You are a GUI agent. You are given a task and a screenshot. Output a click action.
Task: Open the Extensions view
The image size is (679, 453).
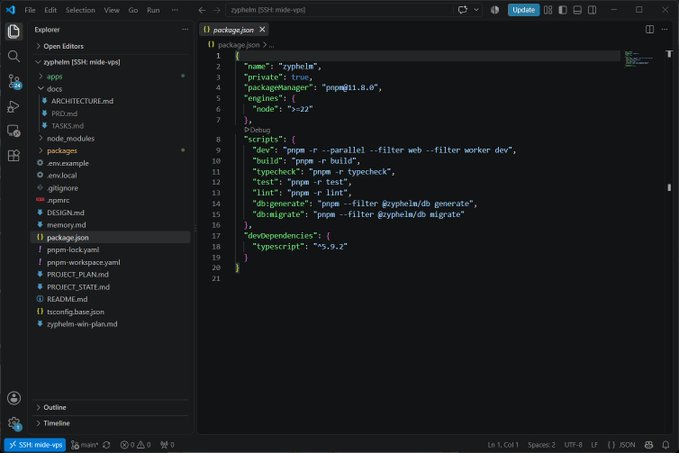(13, 155)
